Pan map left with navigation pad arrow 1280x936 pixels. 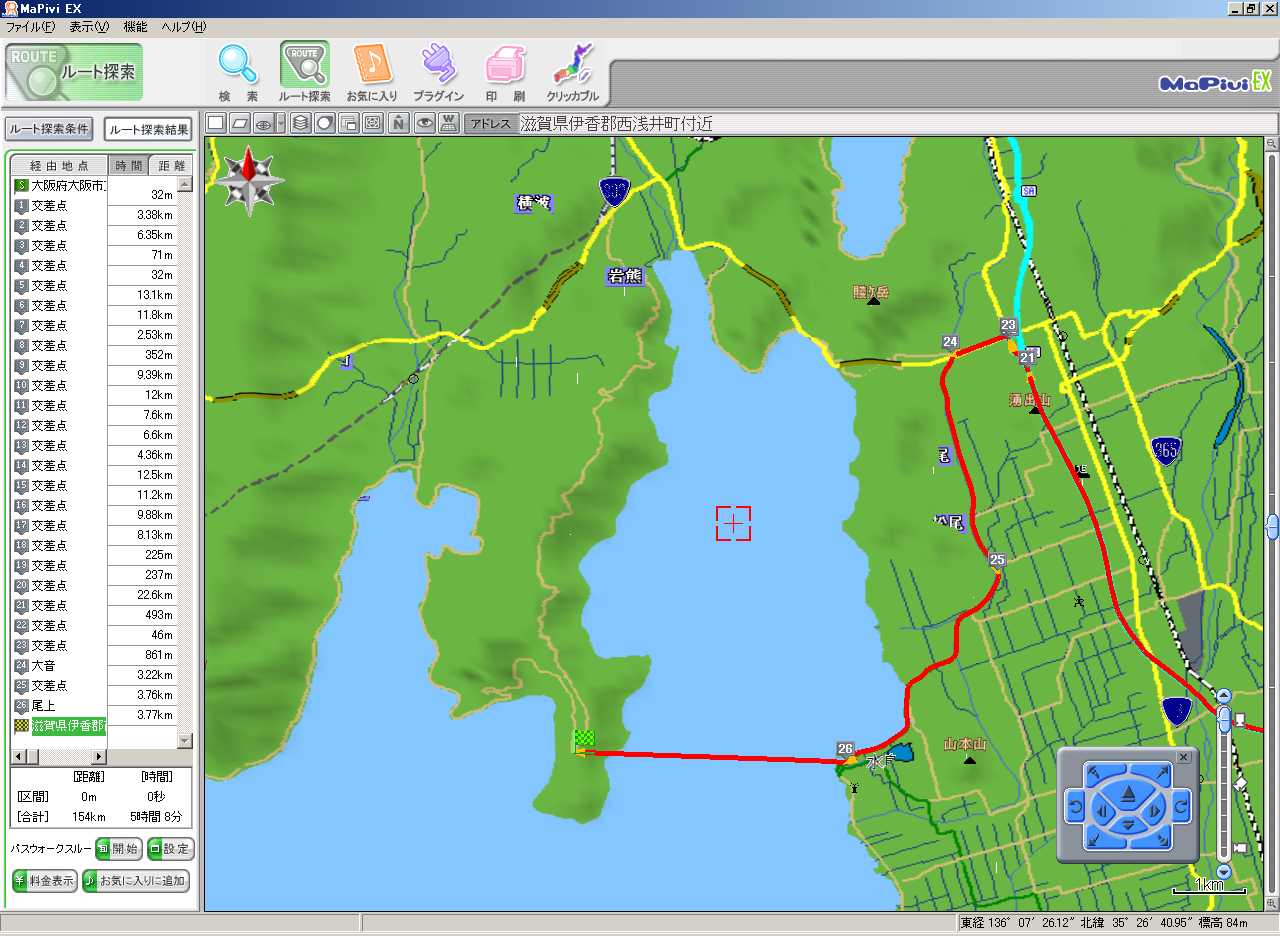(x=1101, y=810)
